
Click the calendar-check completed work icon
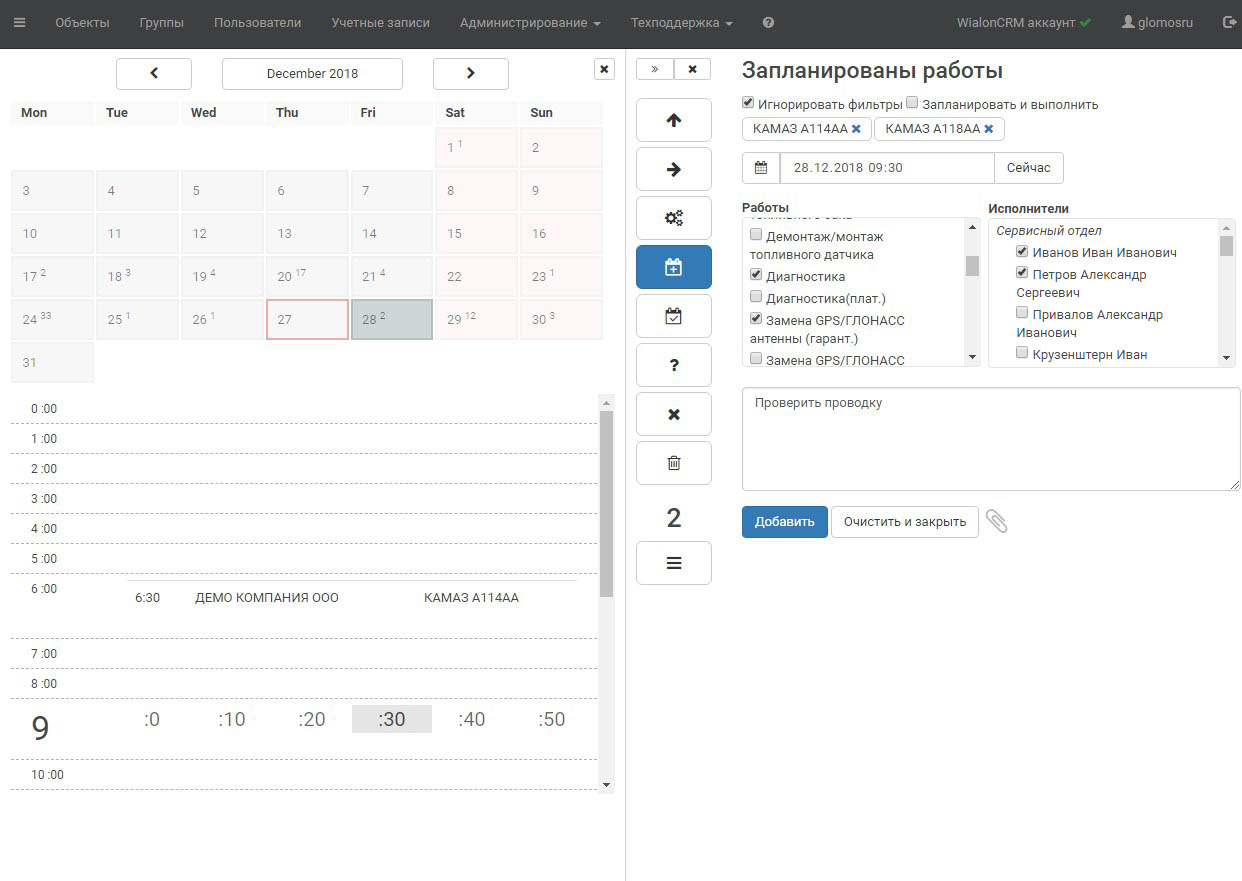673,316
